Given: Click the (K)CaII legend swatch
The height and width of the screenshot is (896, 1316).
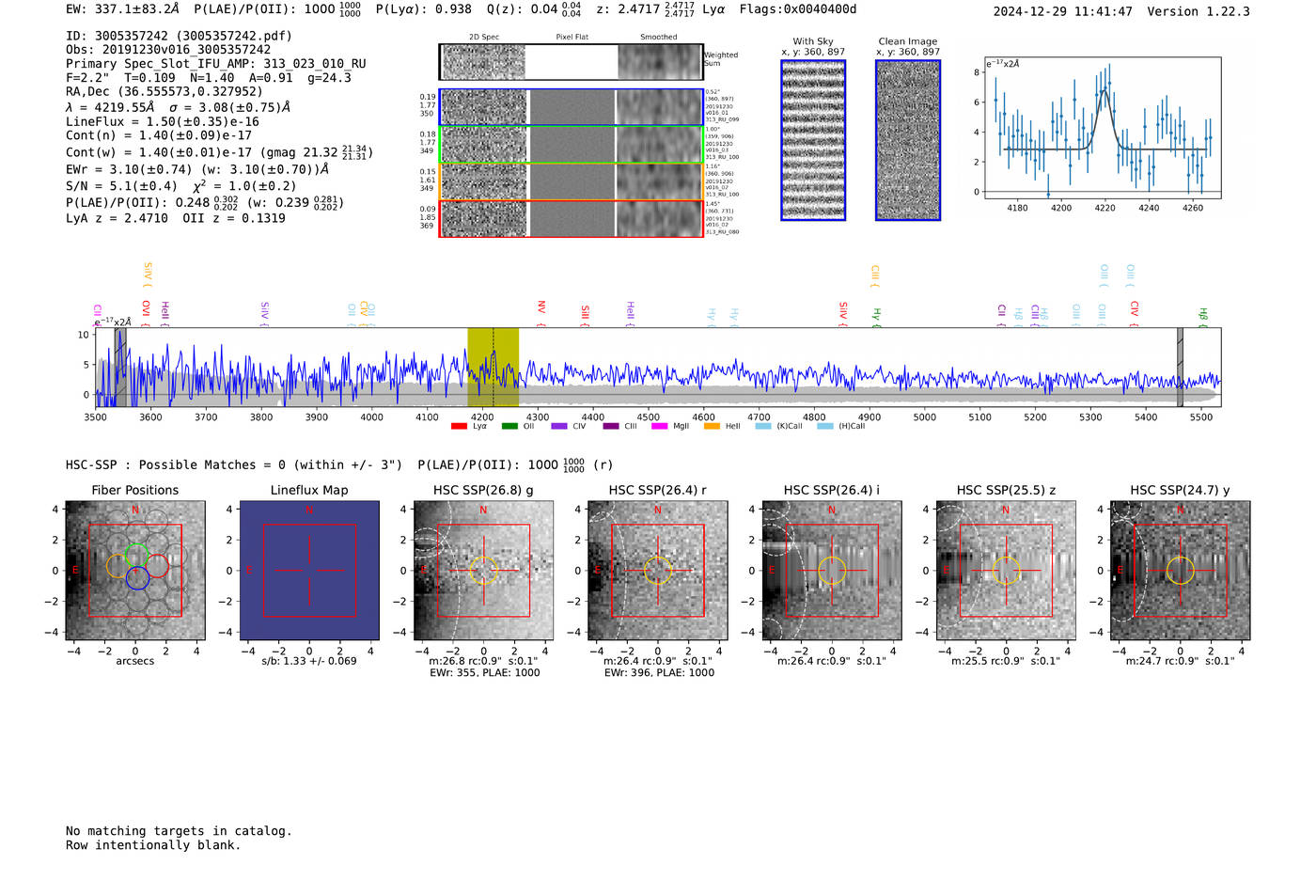Looking at the screenshot, I should point(763,426).
